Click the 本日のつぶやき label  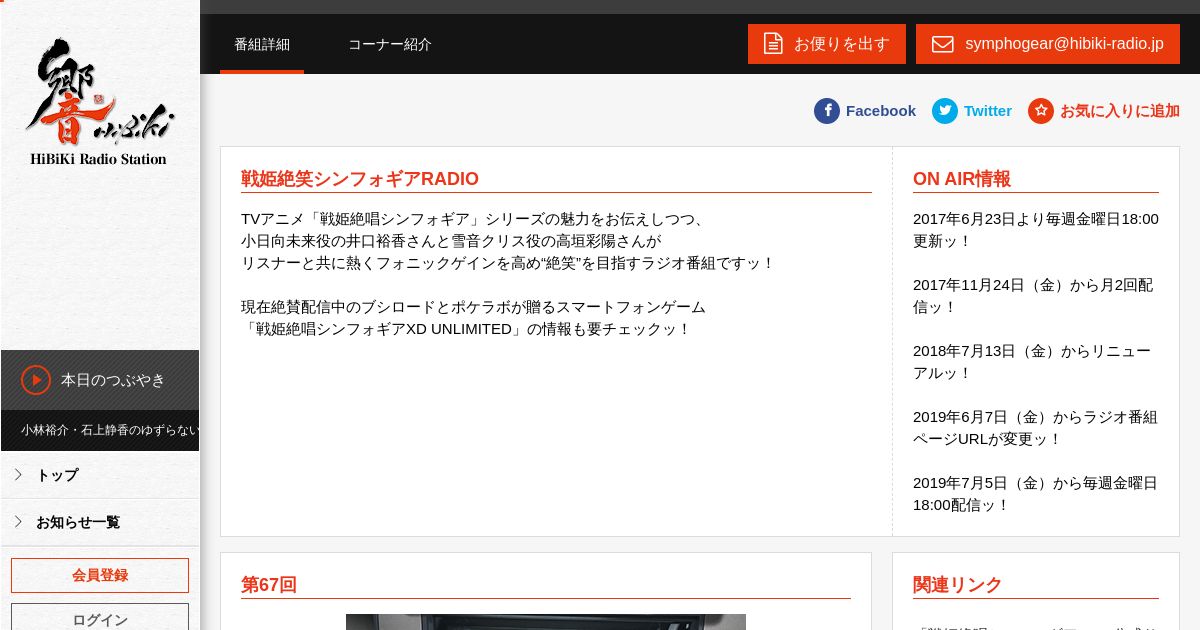(113, 380)
